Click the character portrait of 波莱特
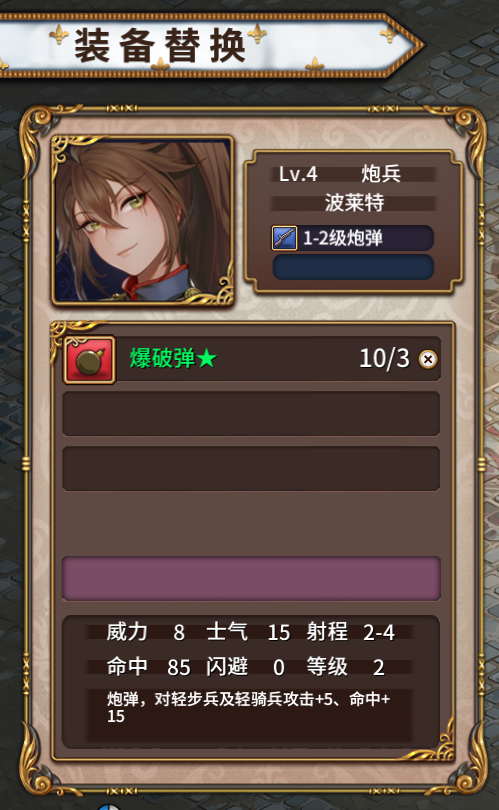 pyautogui.click(x=143, y=221)
